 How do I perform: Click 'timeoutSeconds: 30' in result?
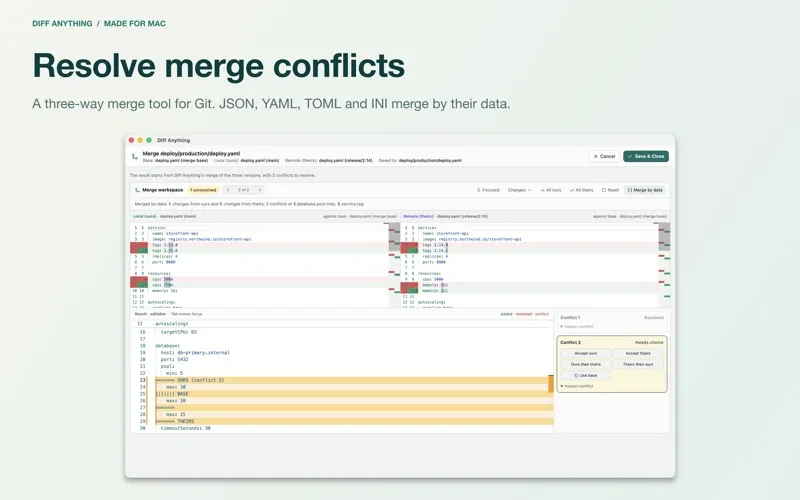pos(186,428)
